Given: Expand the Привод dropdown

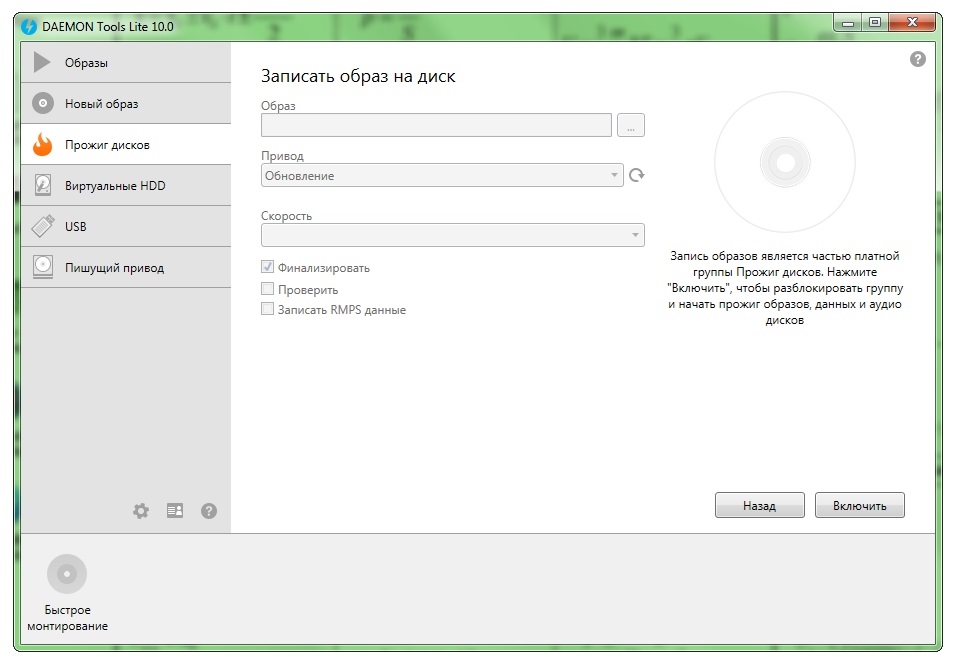Looking at the screenshot, I should [x=441, y=176].
